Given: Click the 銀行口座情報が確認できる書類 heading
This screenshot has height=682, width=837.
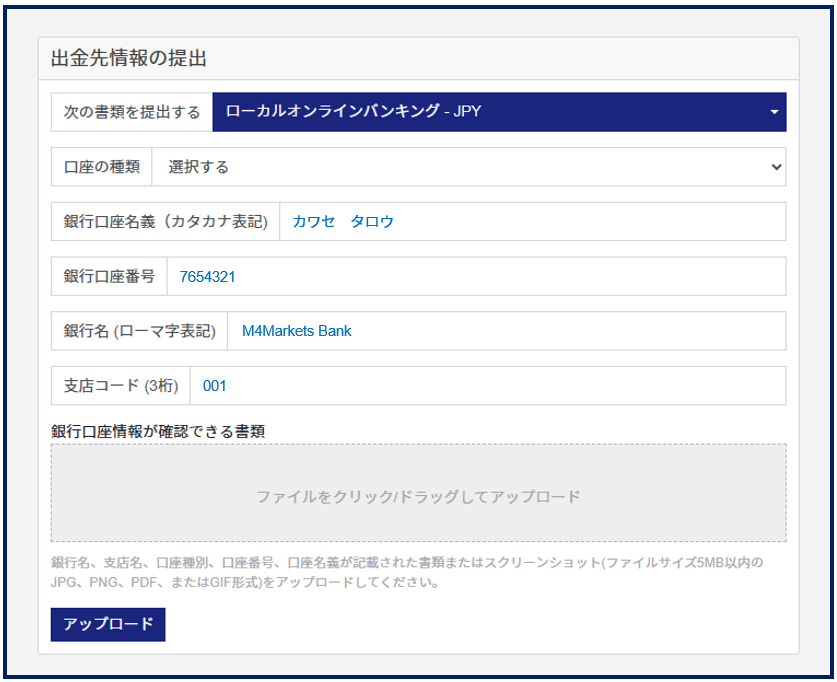Looking at the screenshot, I should pyautogui.click(x=157, y=431).
